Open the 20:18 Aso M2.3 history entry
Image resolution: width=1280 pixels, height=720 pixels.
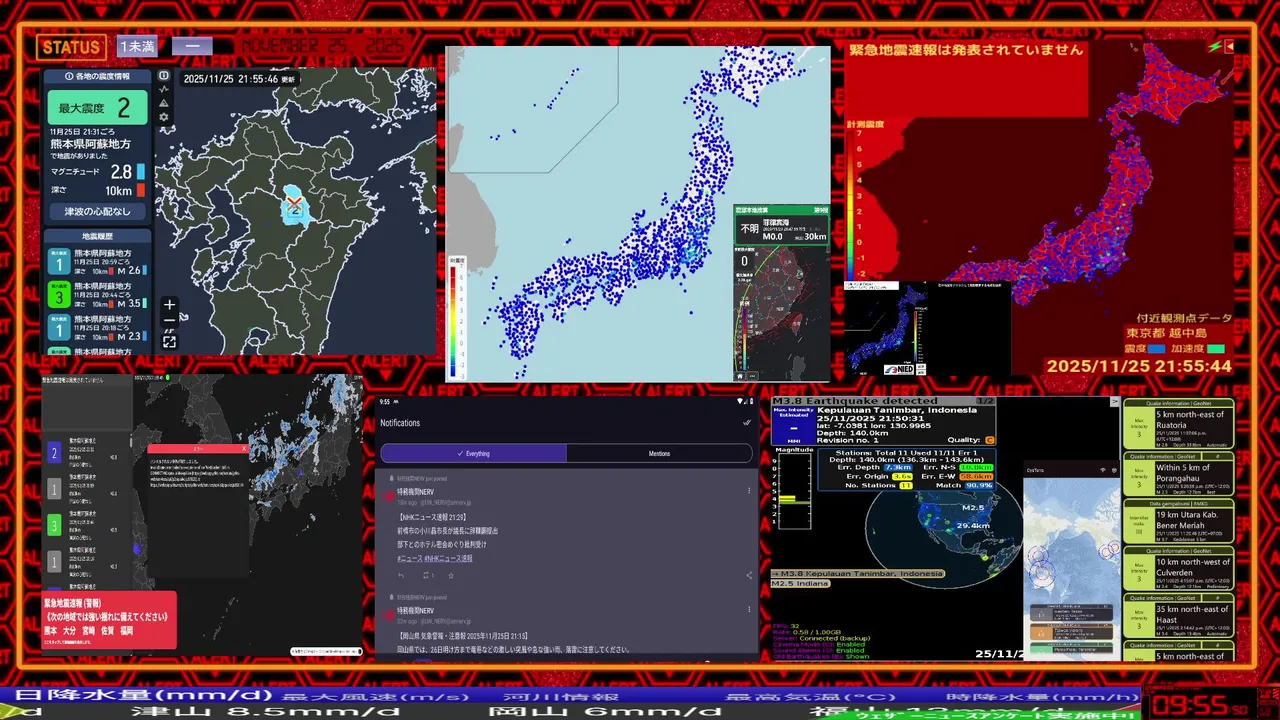(x=98, y=327)
